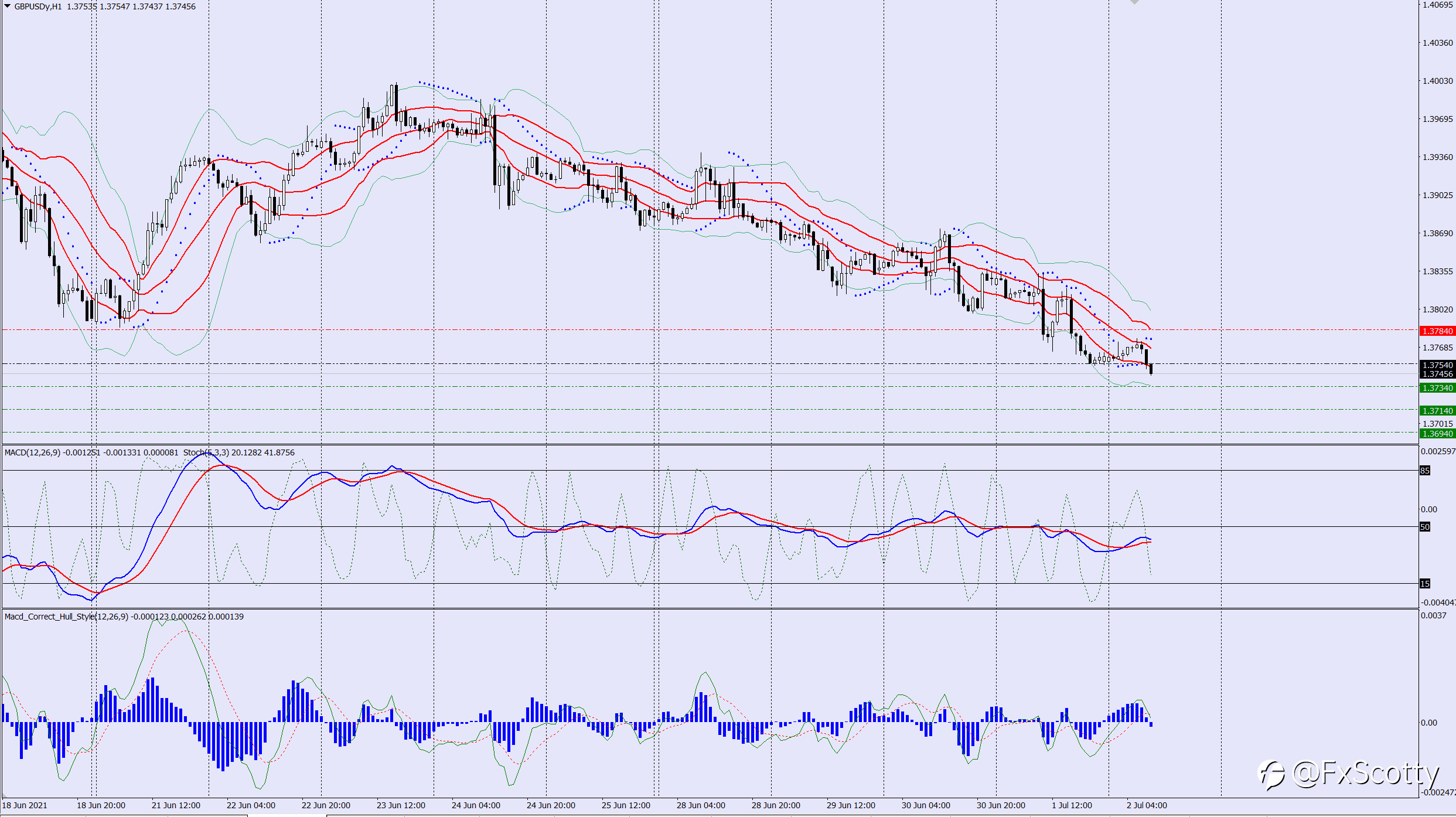The width and height of the screenshot is (1456, 817).
Task: Select the current price 1.37456 label
Action: coord(1438,374)
